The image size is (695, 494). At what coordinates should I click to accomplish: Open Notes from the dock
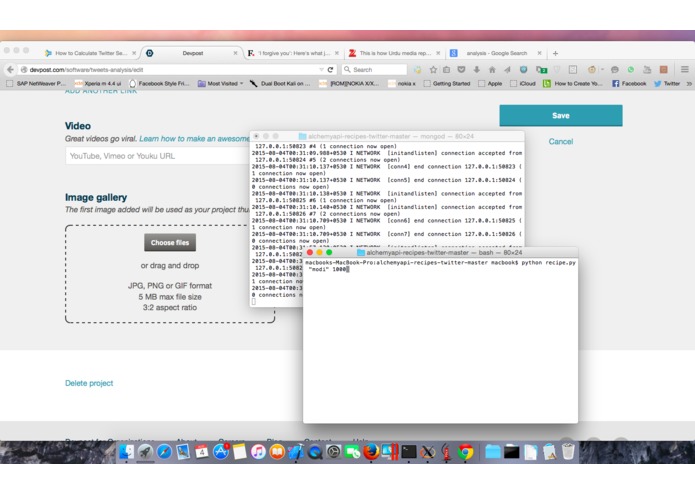[x=239, y=452]
